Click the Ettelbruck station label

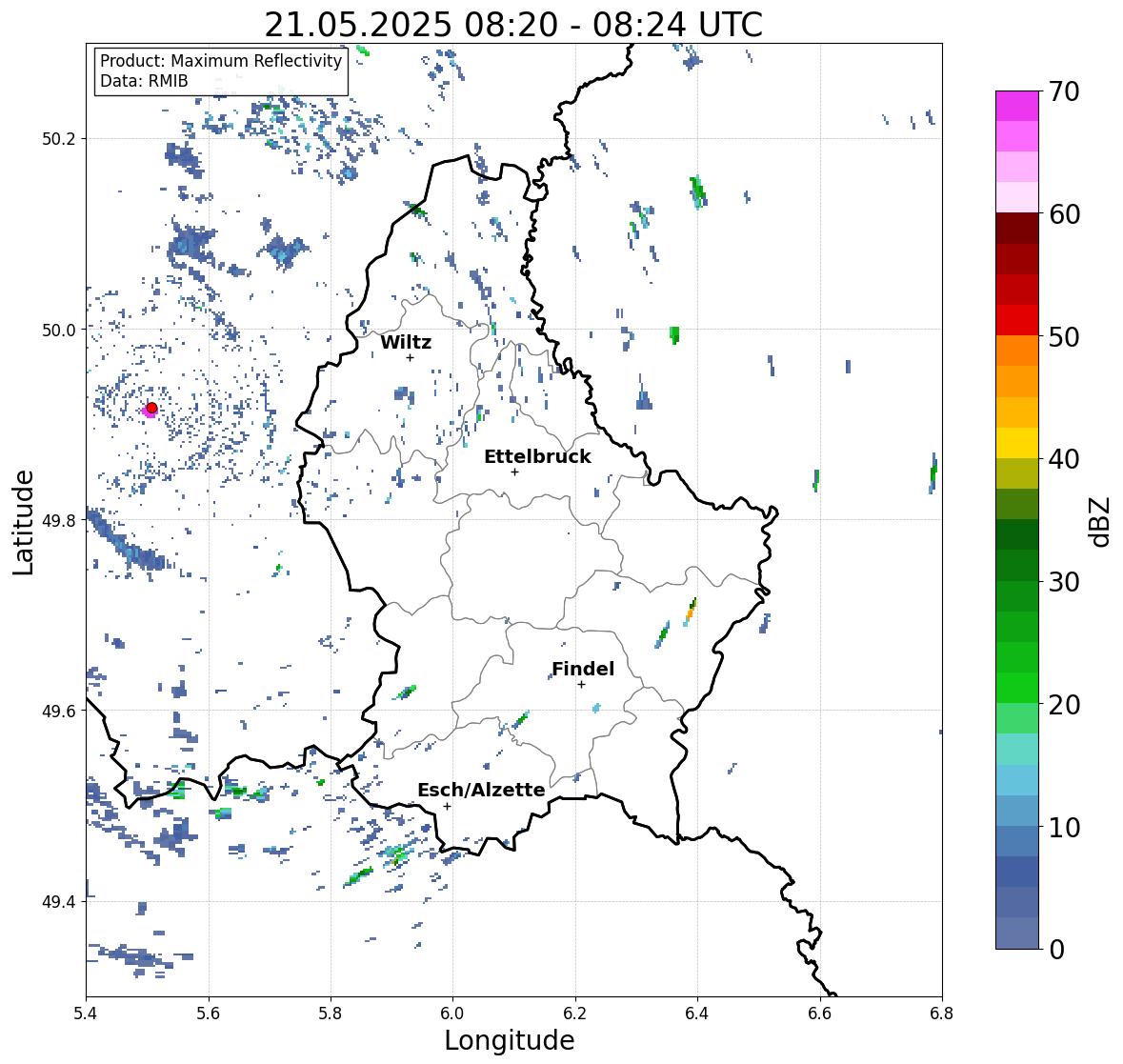[x=537, y=456]
